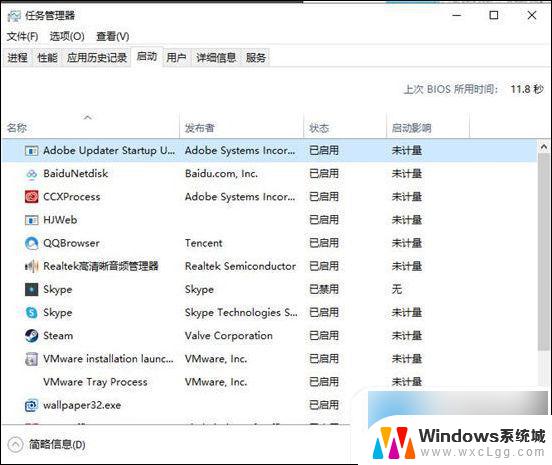Image resolution: width=552 pixels, height=465 pixels.
Task: Click the dark Skype icon in disabled row
Action: point(31,289)
